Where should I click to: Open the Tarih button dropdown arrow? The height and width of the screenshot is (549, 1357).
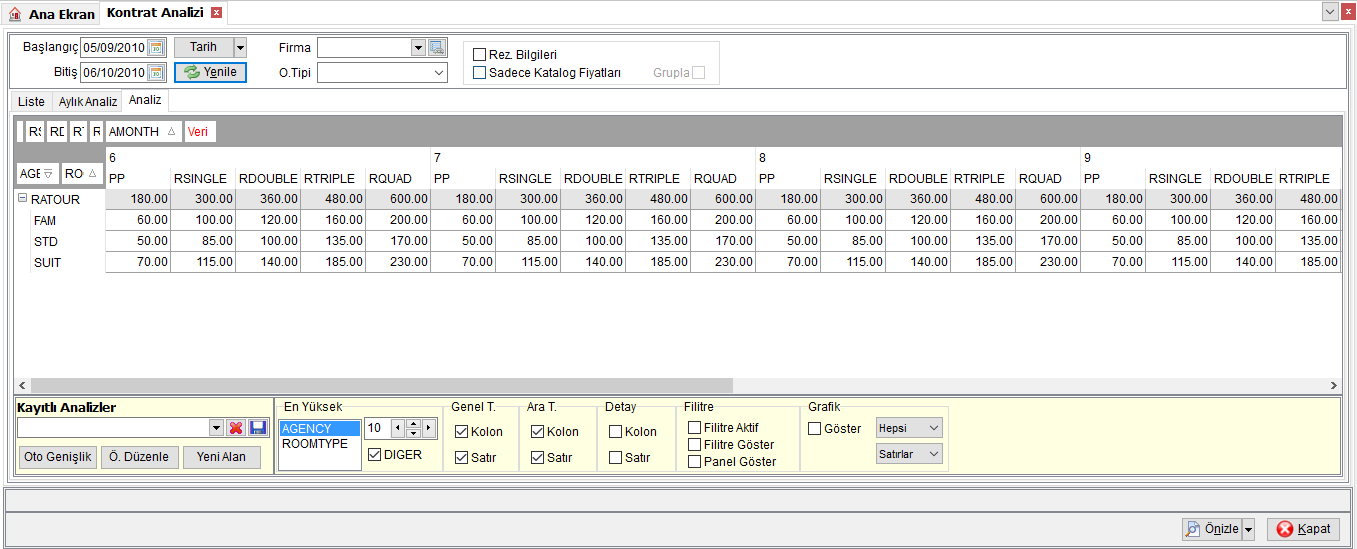tap(240, 47)
